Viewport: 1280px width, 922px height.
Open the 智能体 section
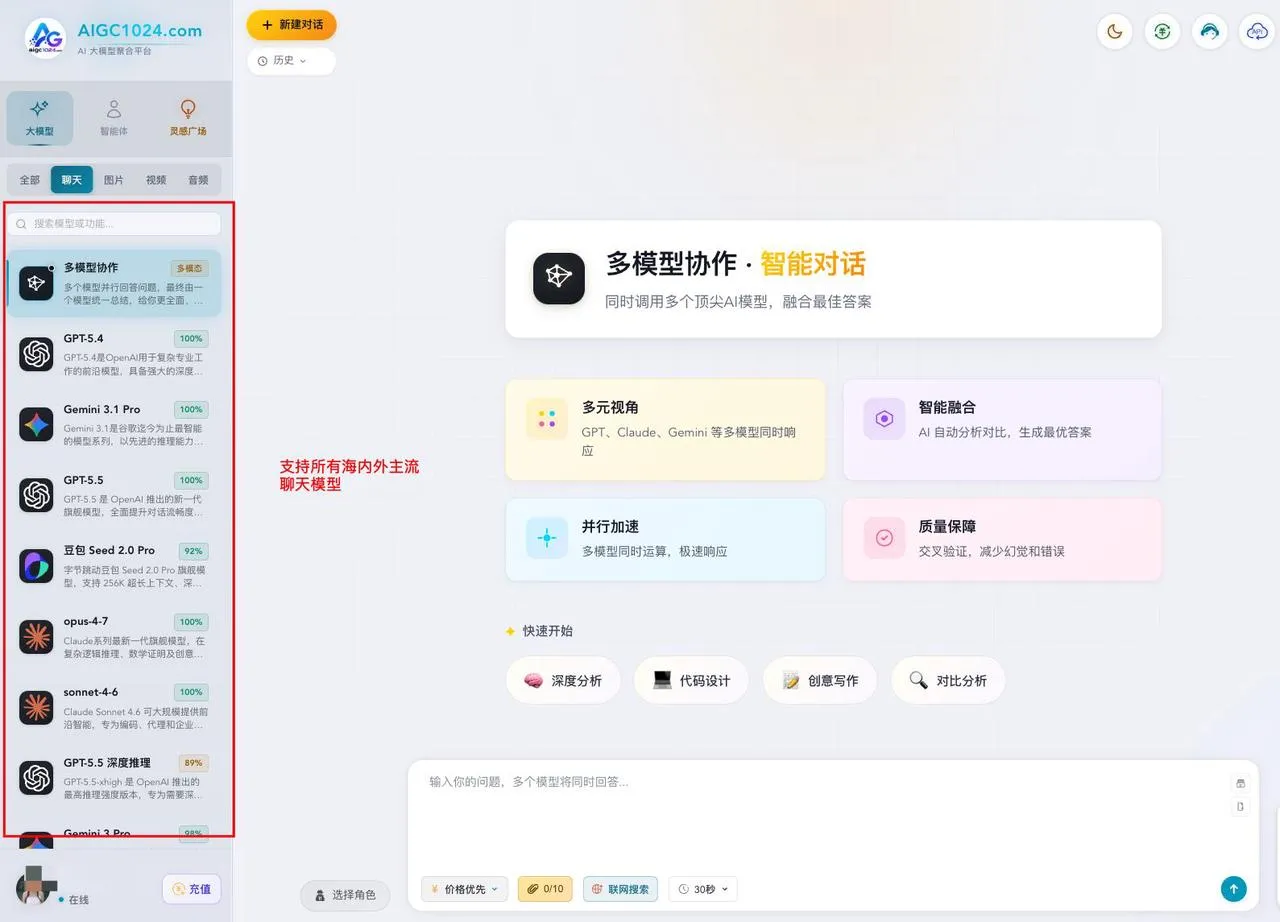click(114, 118)
